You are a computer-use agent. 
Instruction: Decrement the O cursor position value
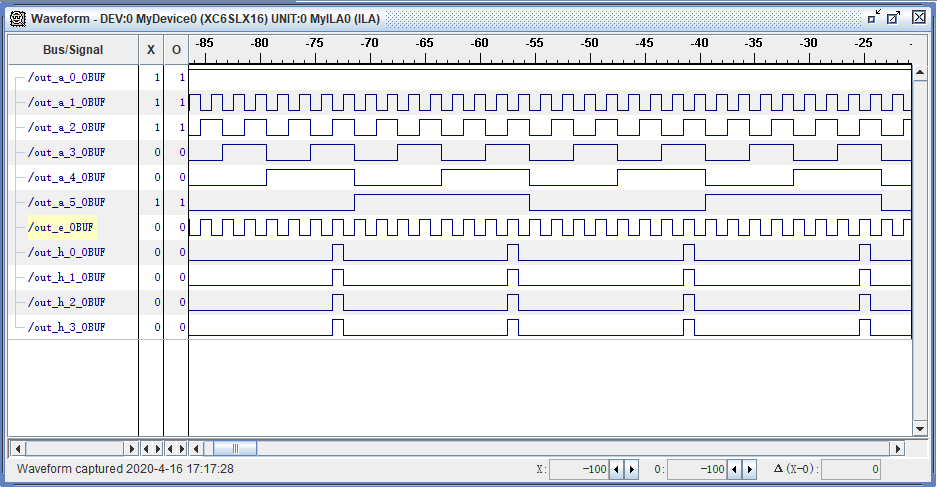tap(734, 469)
